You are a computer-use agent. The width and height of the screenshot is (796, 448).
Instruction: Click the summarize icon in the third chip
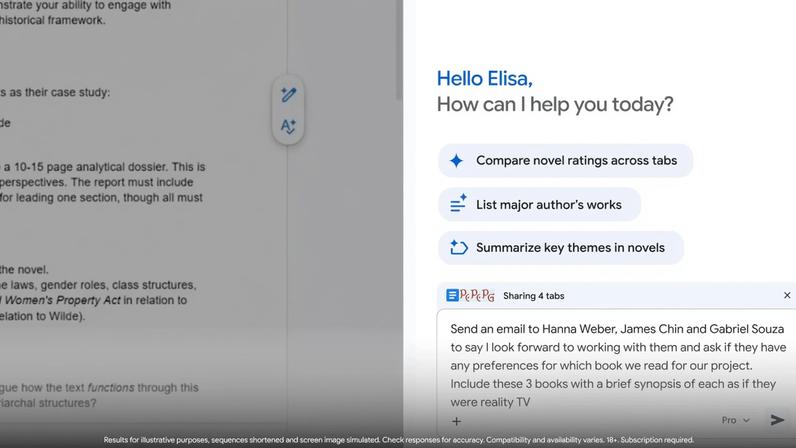[458, 248]
